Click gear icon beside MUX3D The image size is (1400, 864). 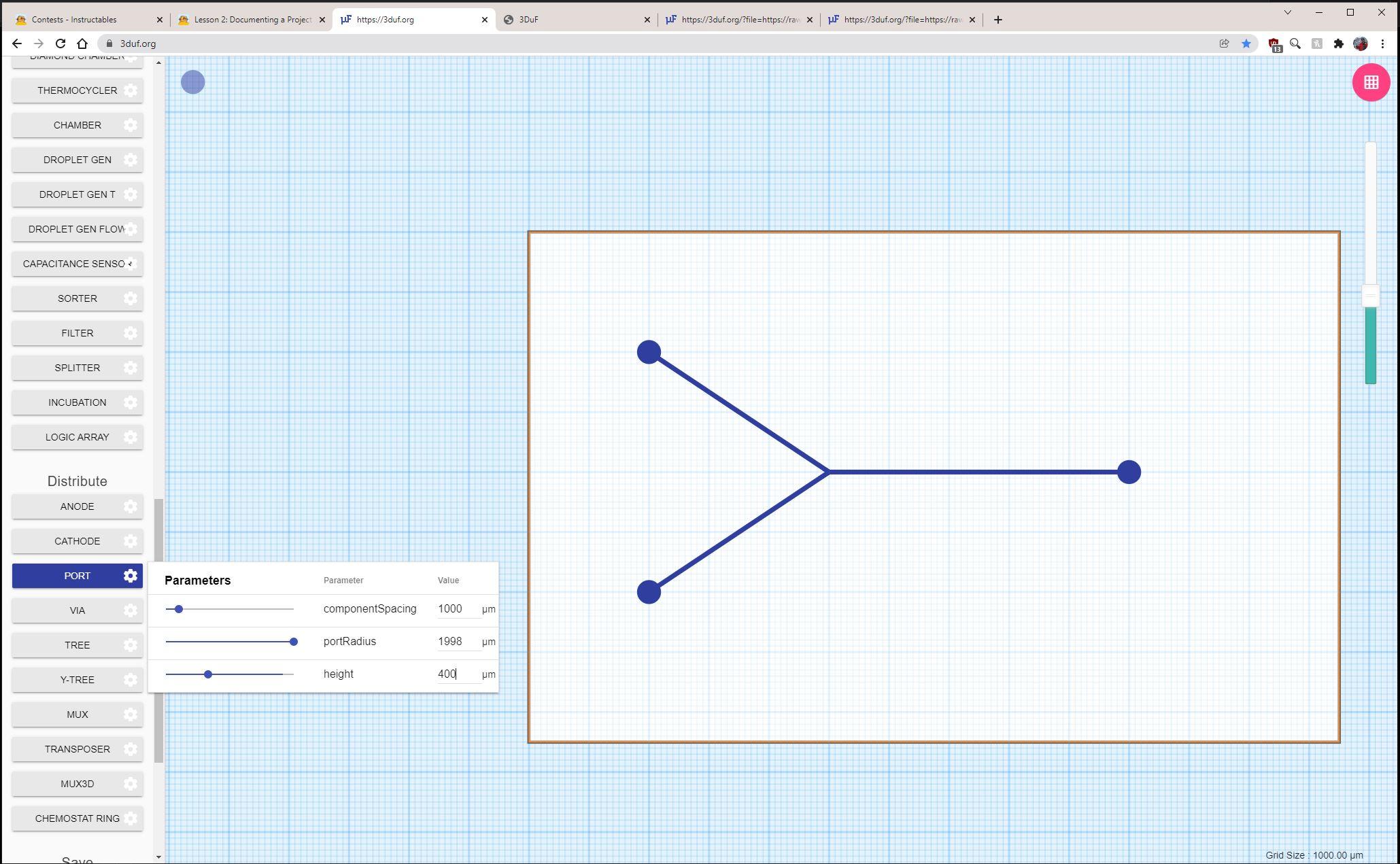coord(131,784)
